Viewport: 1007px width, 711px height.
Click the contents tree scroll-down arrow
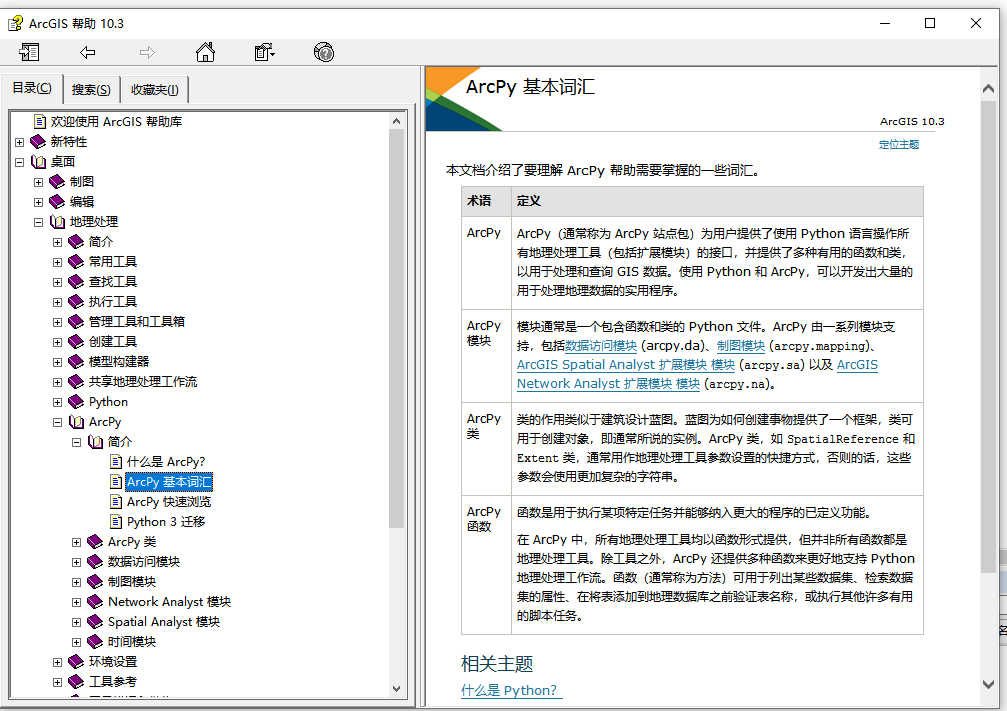click(396, 689)
